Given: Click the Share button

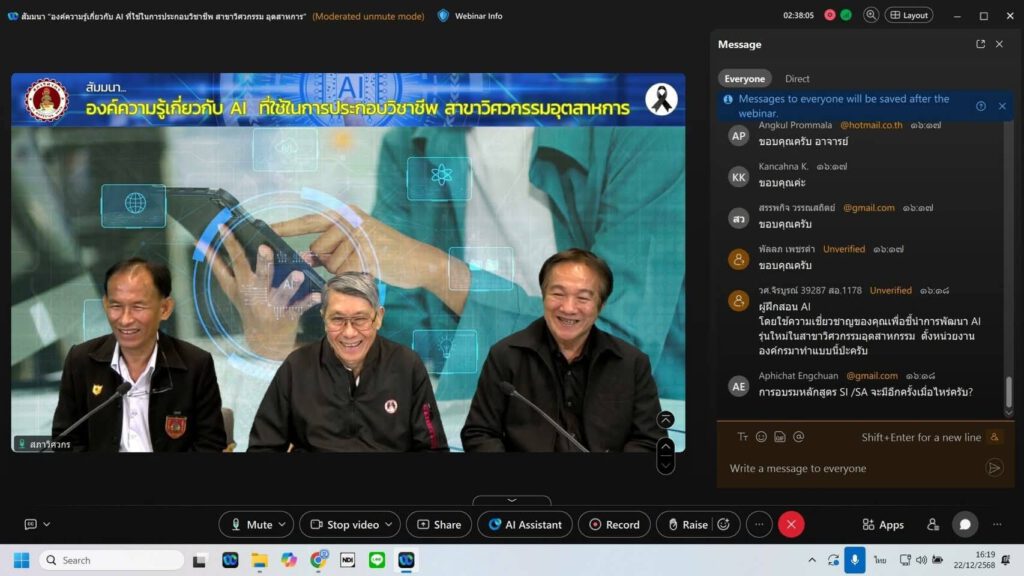Looking at the screenshot, I should [x=438, y=525].
